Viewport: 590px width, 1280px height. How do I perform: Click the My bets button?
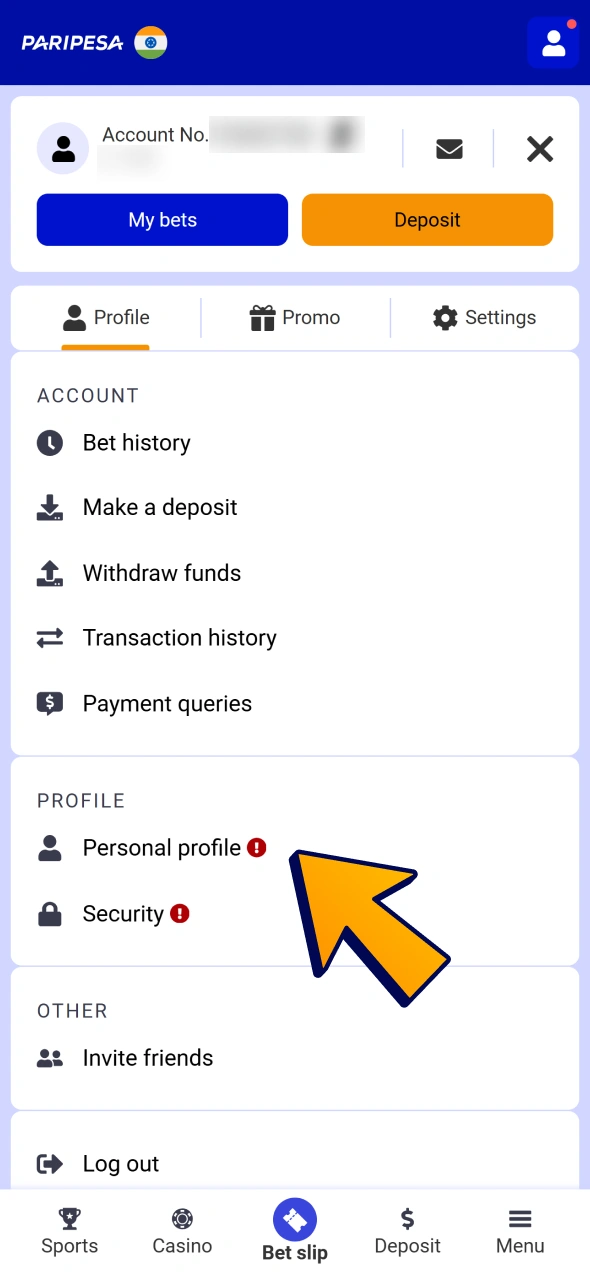tap(162, 220)
